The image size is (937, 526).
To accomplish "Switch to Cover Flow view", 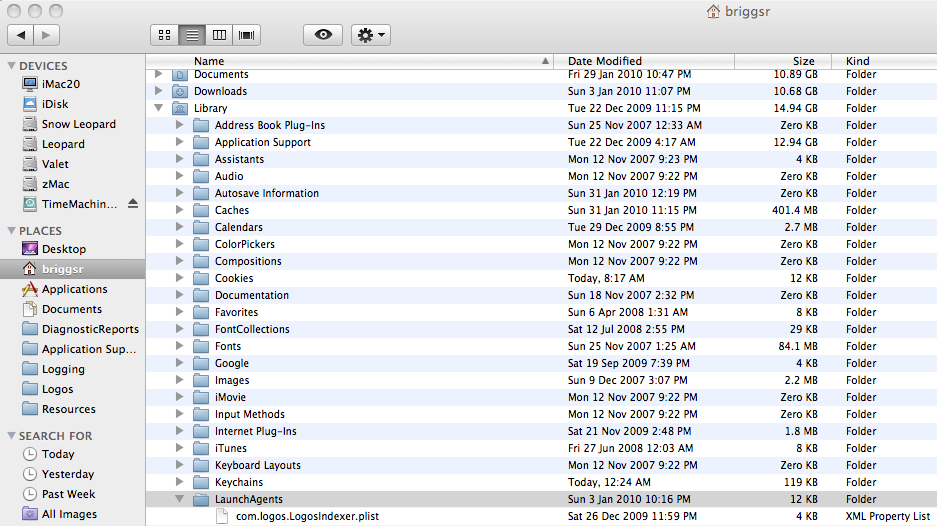I will point(246,35).
